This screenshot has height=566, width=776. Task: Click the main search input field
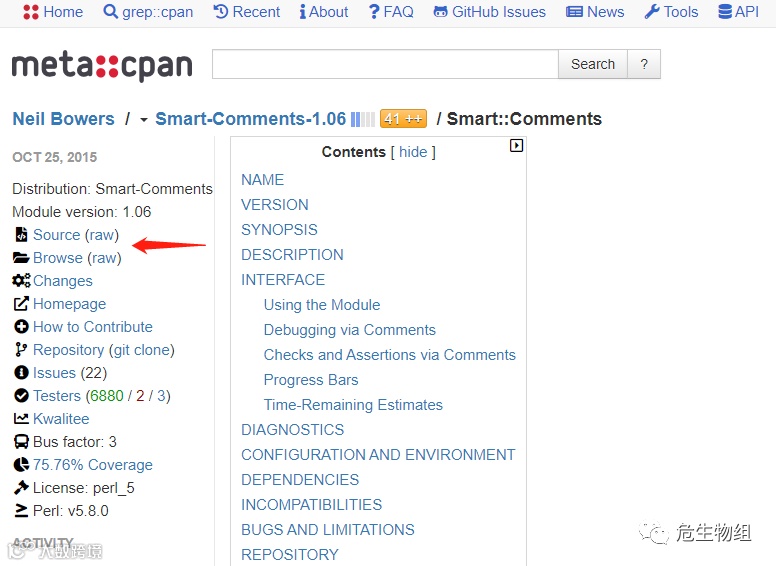coord(386,64)
